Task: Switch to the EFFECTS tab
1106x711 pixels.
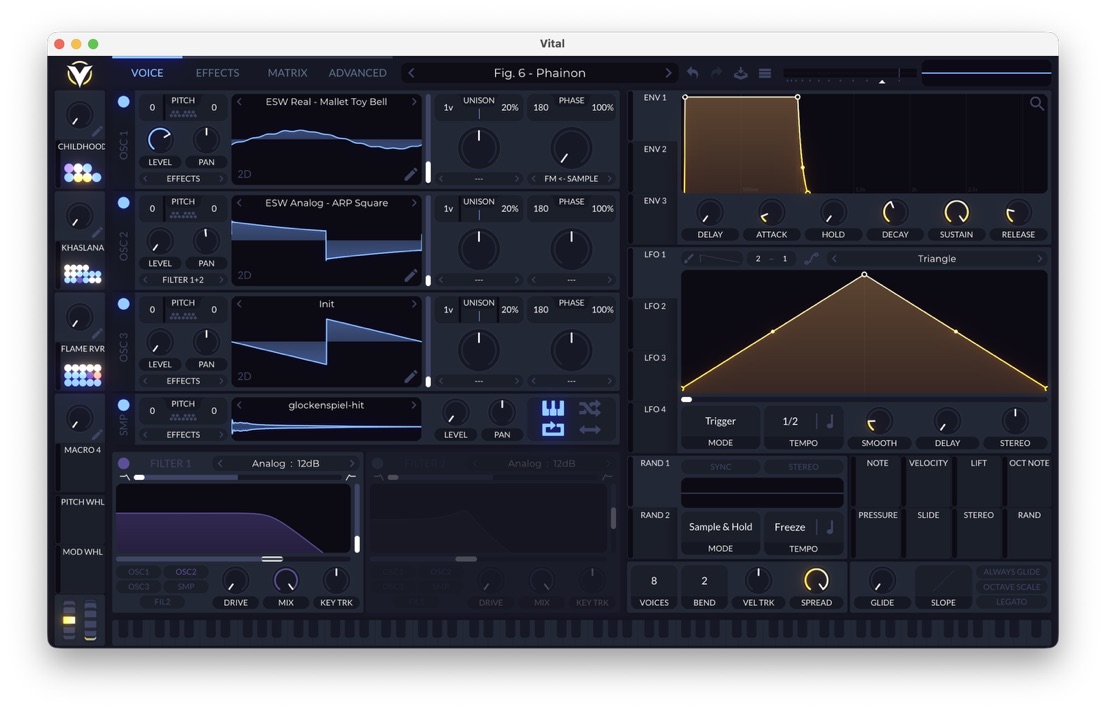Action: coord(217,73)
